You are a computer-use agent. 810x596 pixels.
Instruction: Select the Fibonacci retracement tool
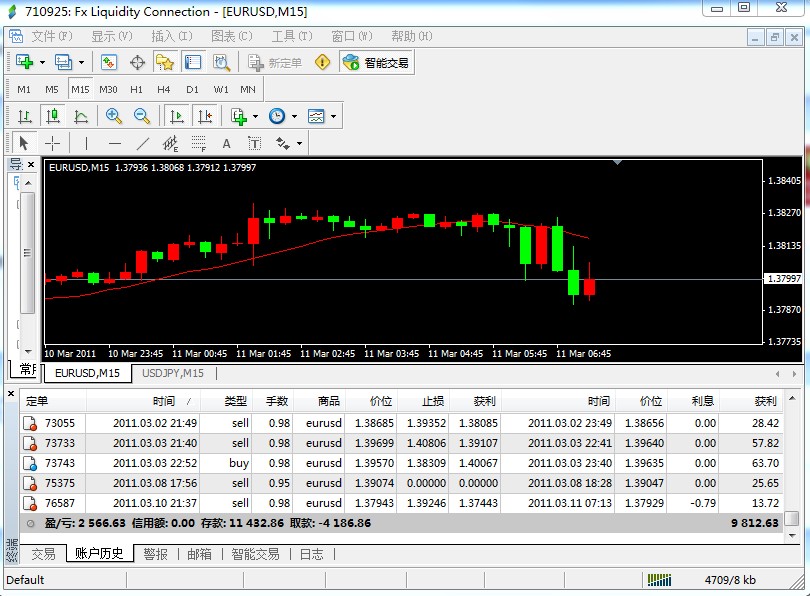[198, 143]
